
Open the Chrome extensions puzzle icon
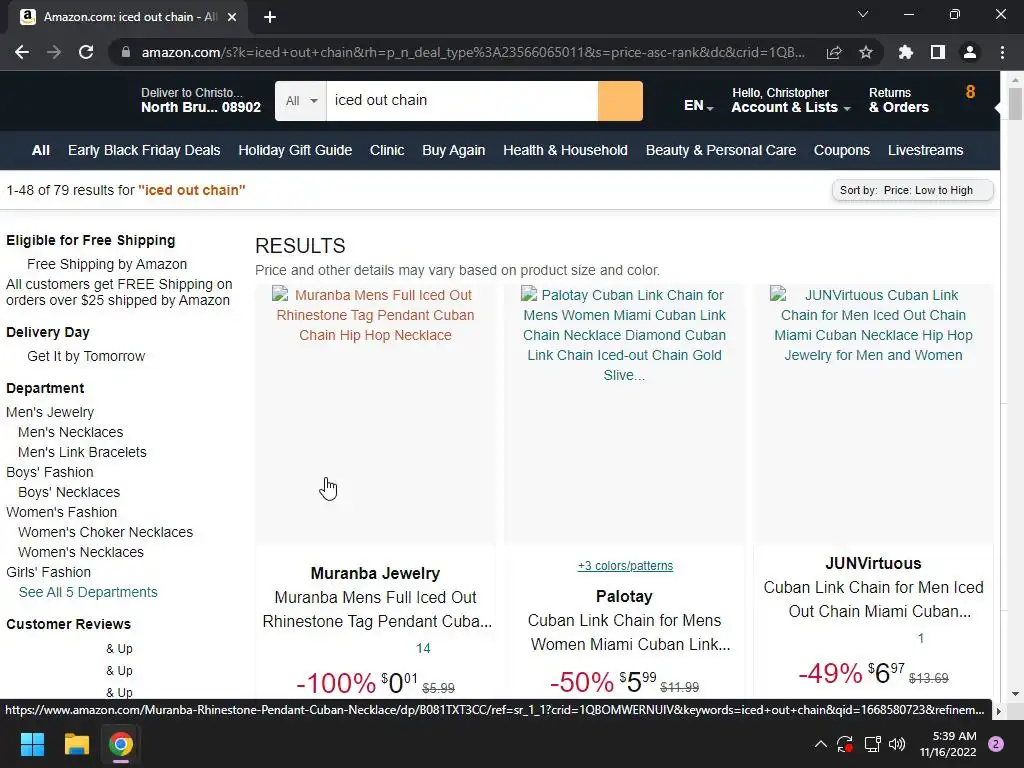[x=906, y=52]
